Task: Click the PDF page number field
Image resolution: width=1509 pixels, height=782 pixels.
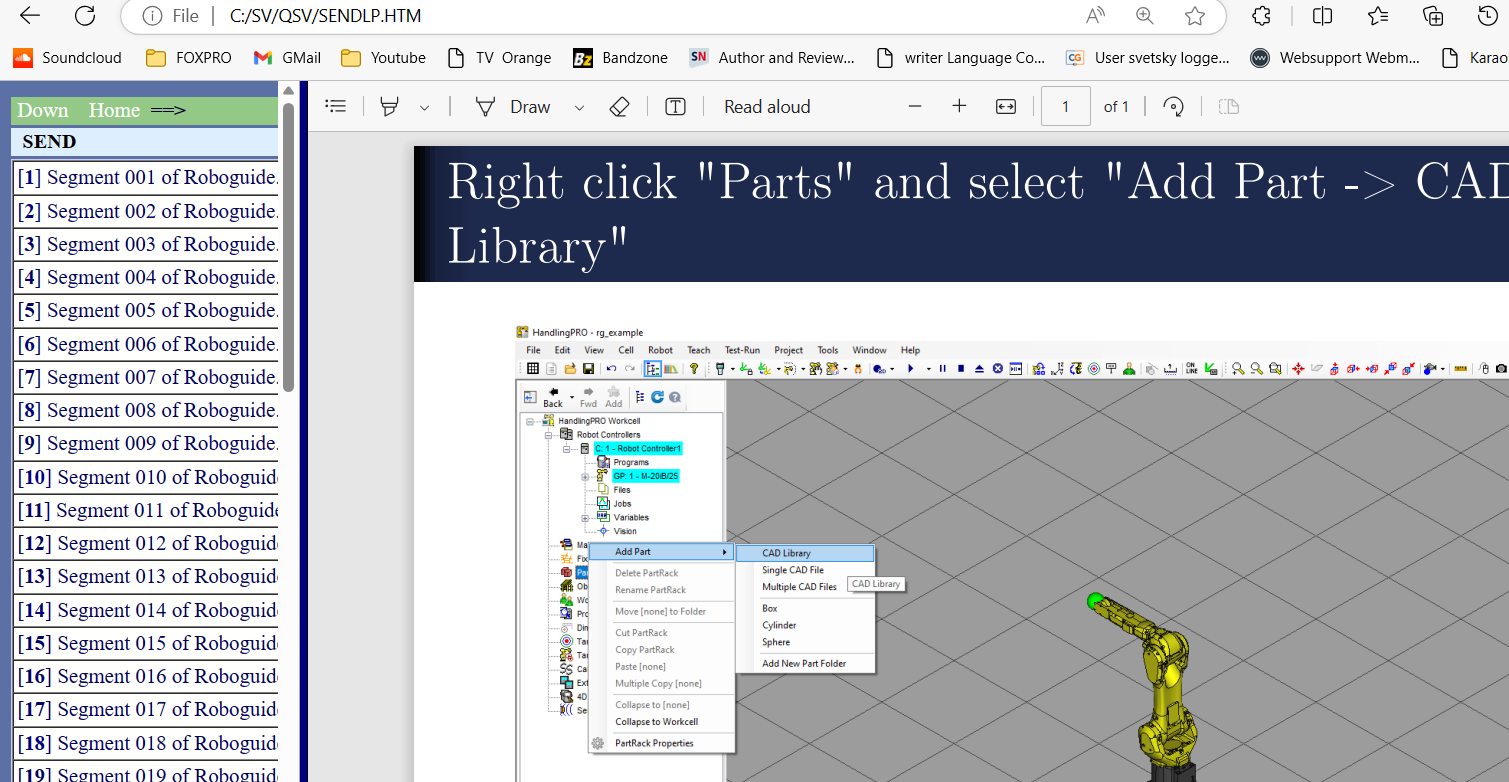Action: pyautogui.click(x=1065, y=107)
